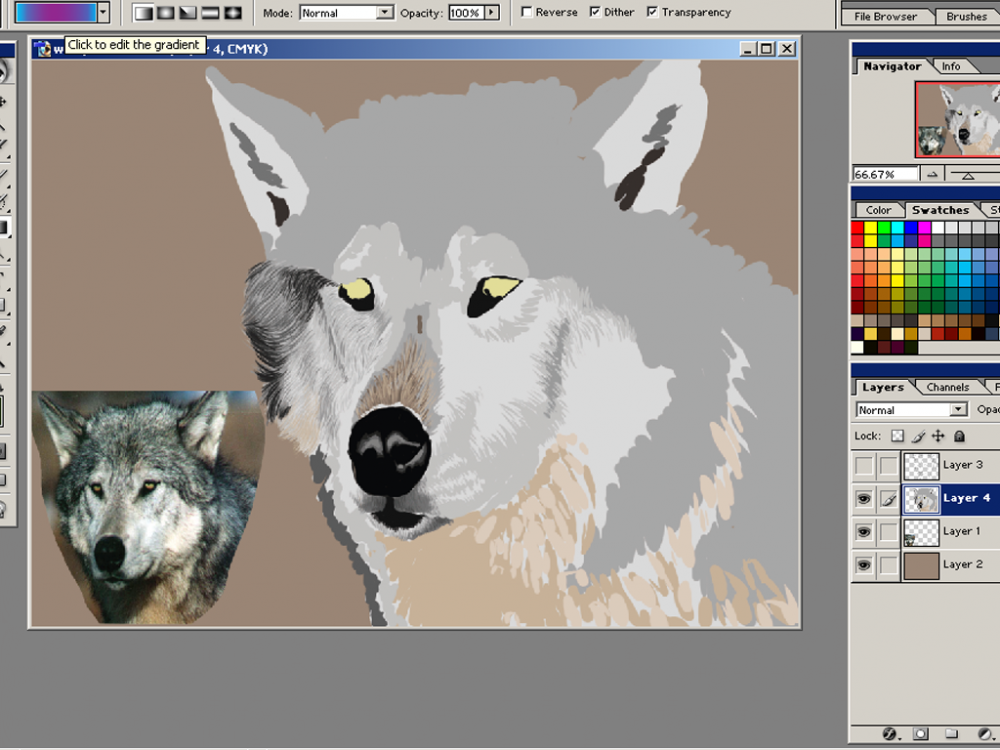Select the Linear Gradient style icon
The image size is (1000, 750).
[x=144, y=12]
